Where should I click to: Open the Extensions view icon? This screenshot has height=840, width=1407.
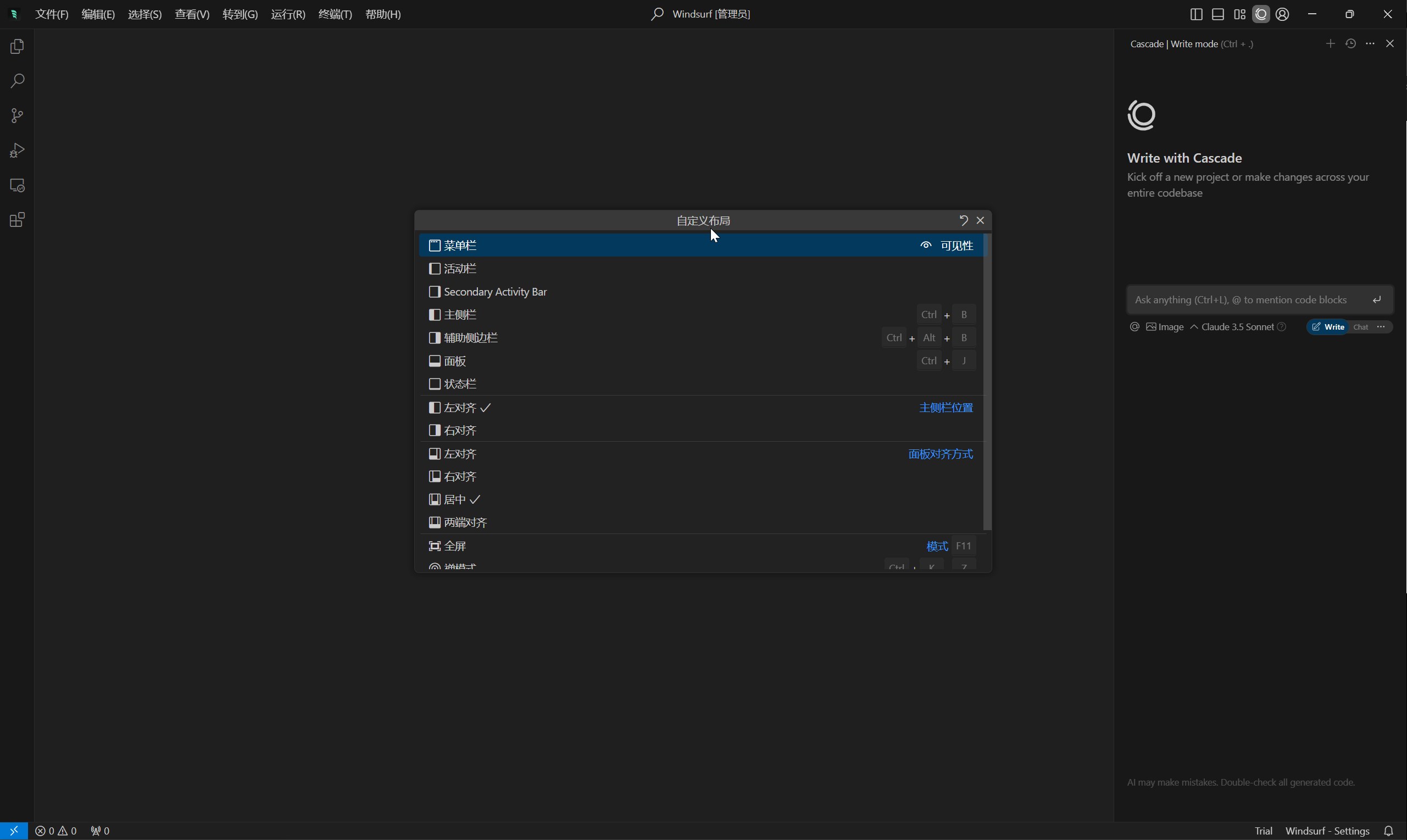(17, 220)
